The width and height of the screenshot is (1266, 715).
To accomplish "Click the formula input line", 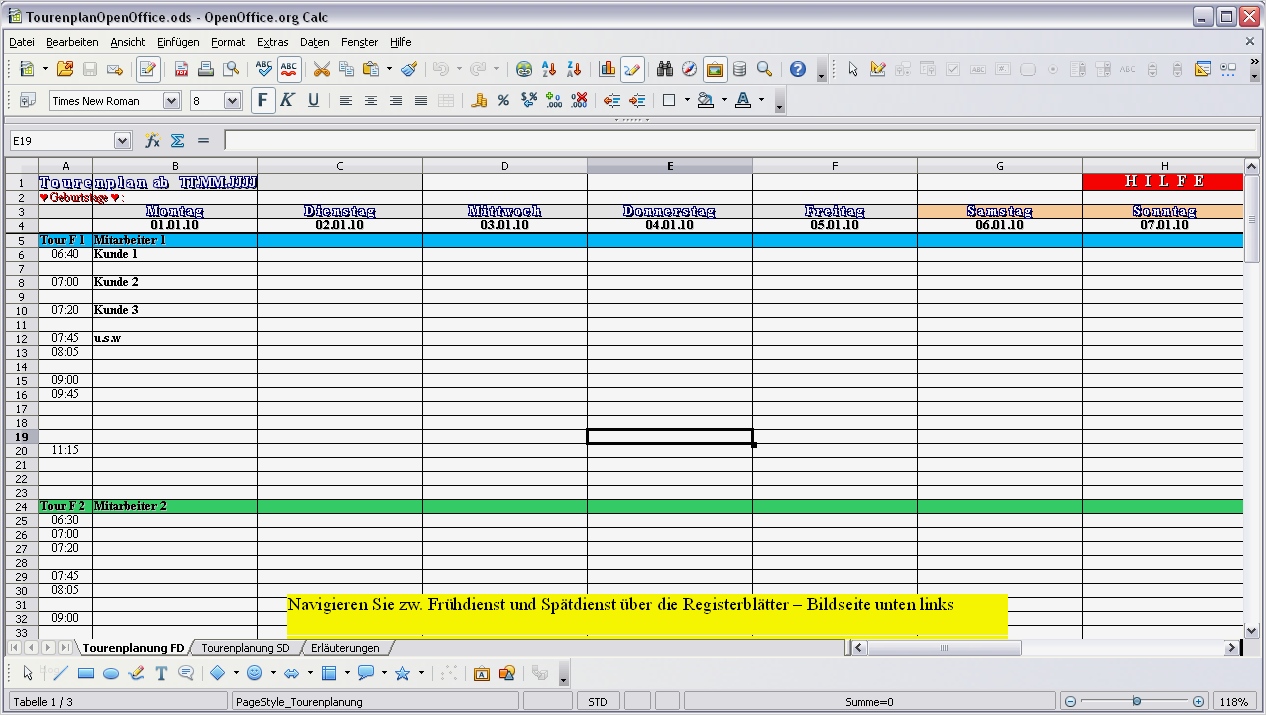I will [740, 141].
